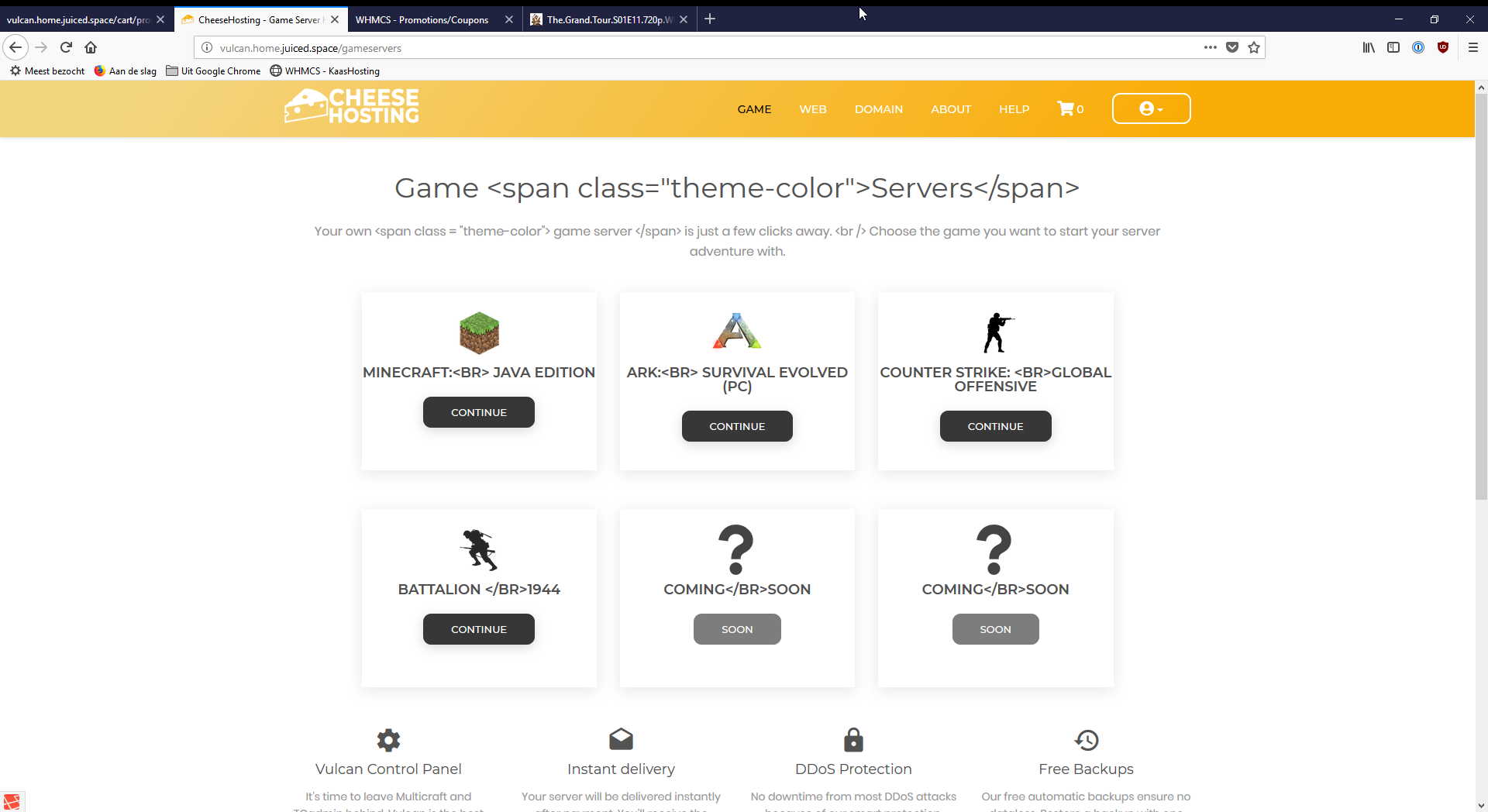This screenshot has height=812, width=1488.
Task: Click the Counter Strike soldier icon
Action: pyautogui.click(x=997, y=333)
